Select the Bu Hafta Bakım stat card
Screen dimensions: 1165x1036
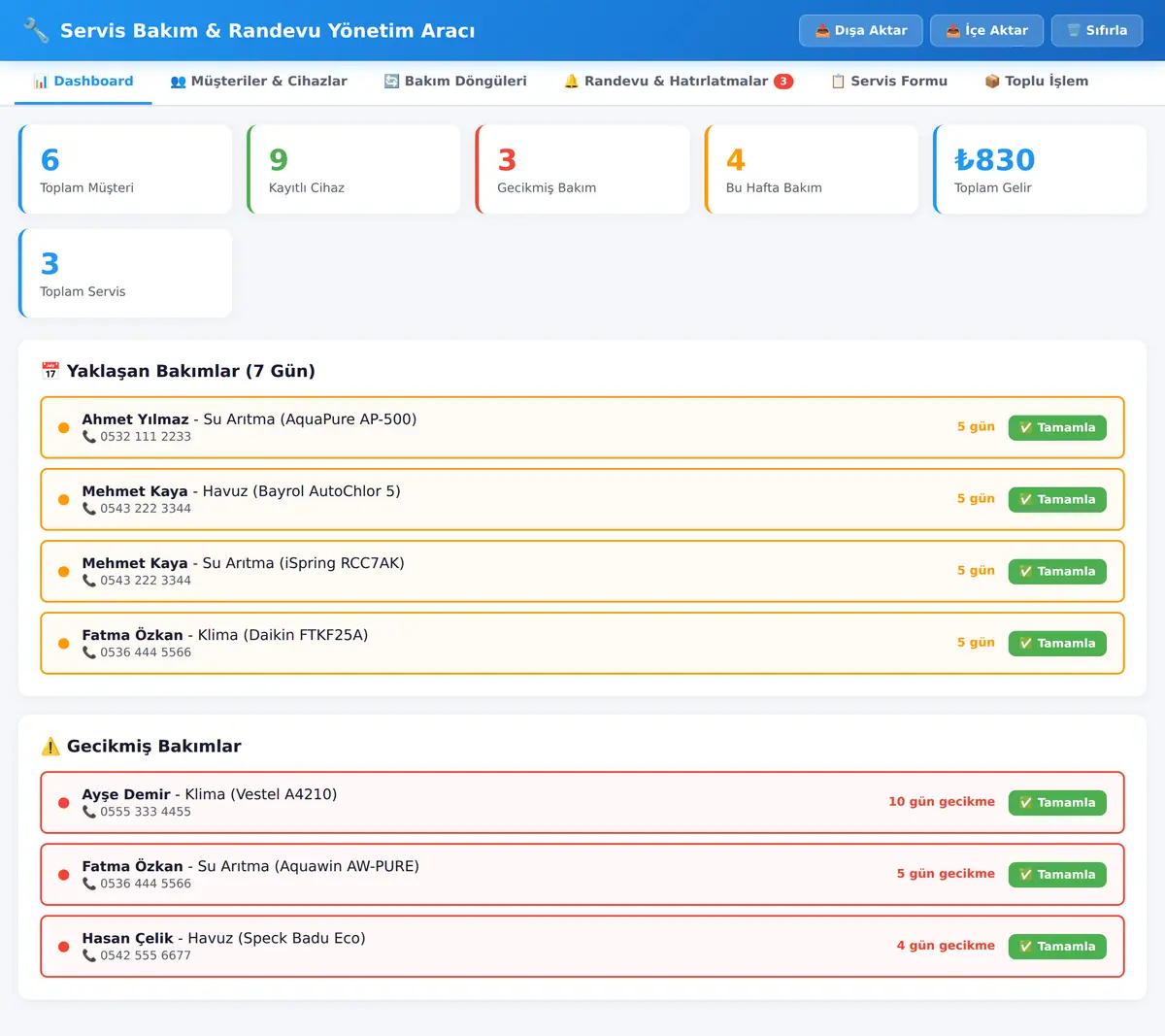[x=811, y=169]
